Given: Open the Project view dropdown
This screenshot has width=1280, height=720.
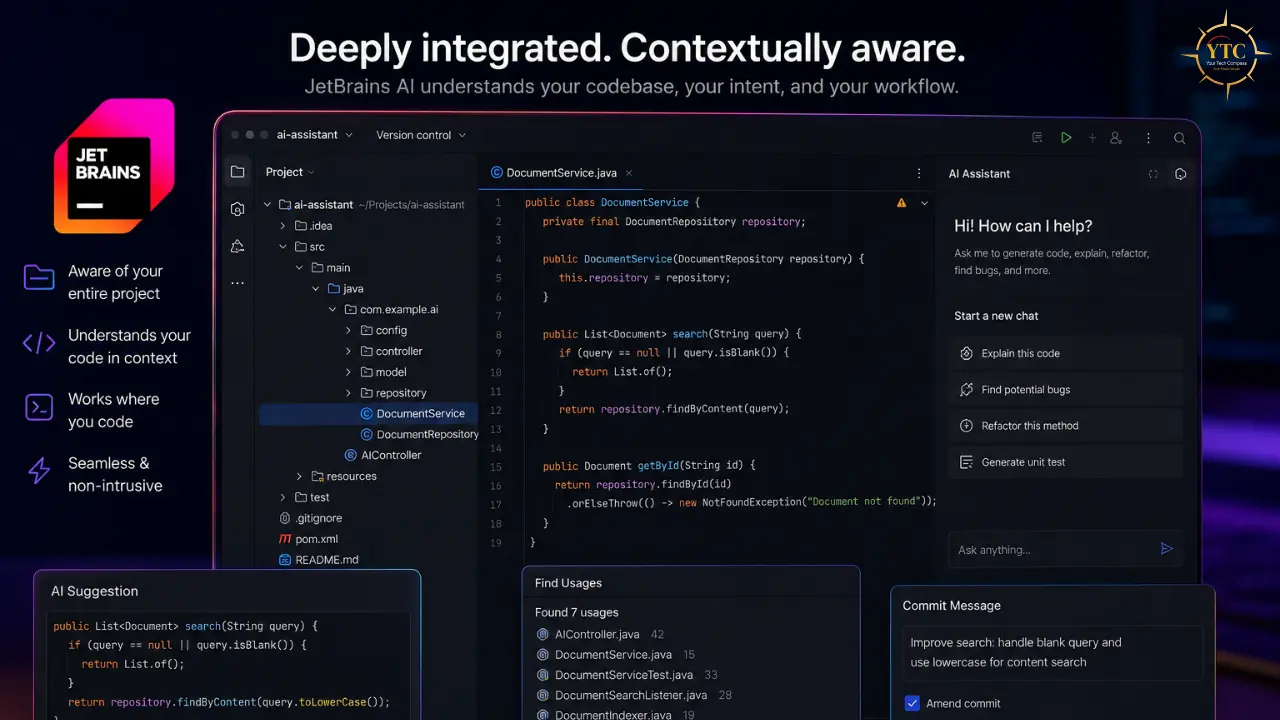Looking at the screenshot, I should pos(290,172).
